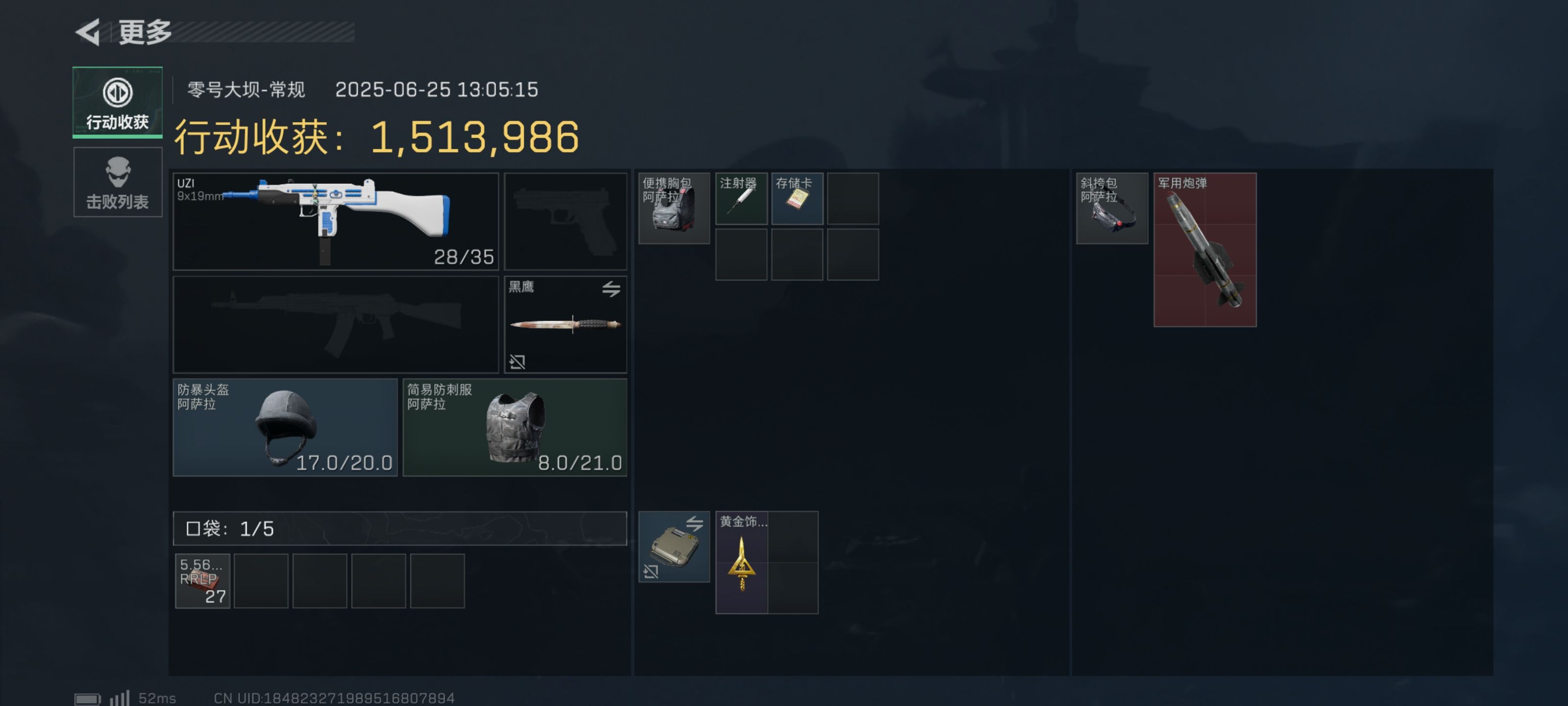
Task: Select the 防暴头盔 helmet item
Action: point(285,427)
